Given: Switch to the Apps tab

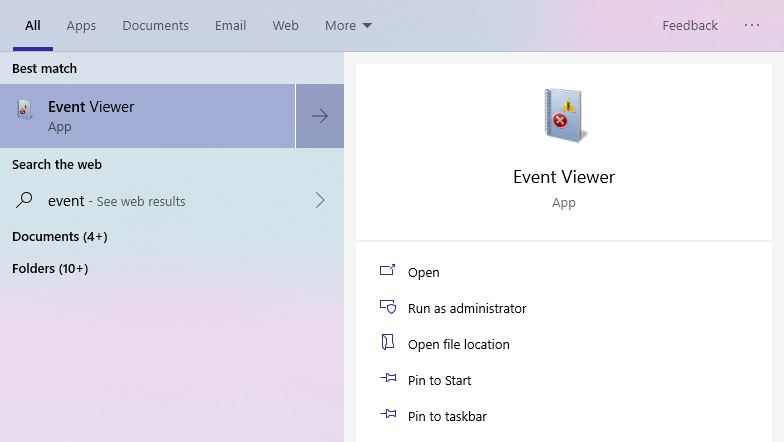Looking at the screenshot, I should coord(81,26).
